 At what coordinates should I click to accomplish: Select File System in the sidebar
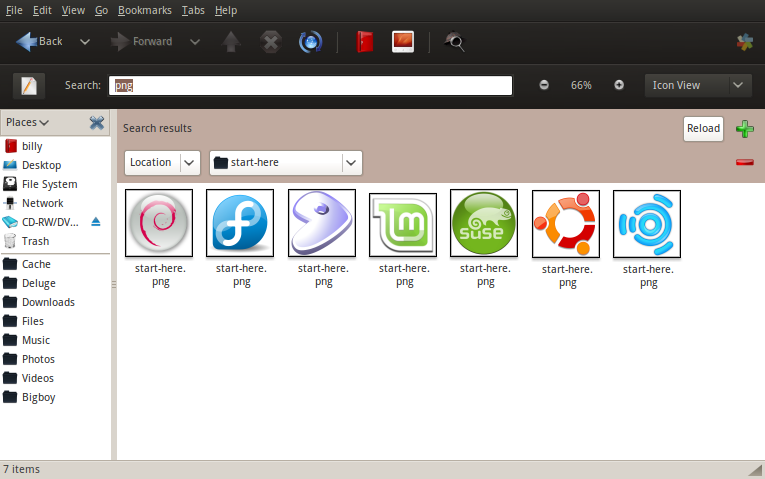(56, 184)
